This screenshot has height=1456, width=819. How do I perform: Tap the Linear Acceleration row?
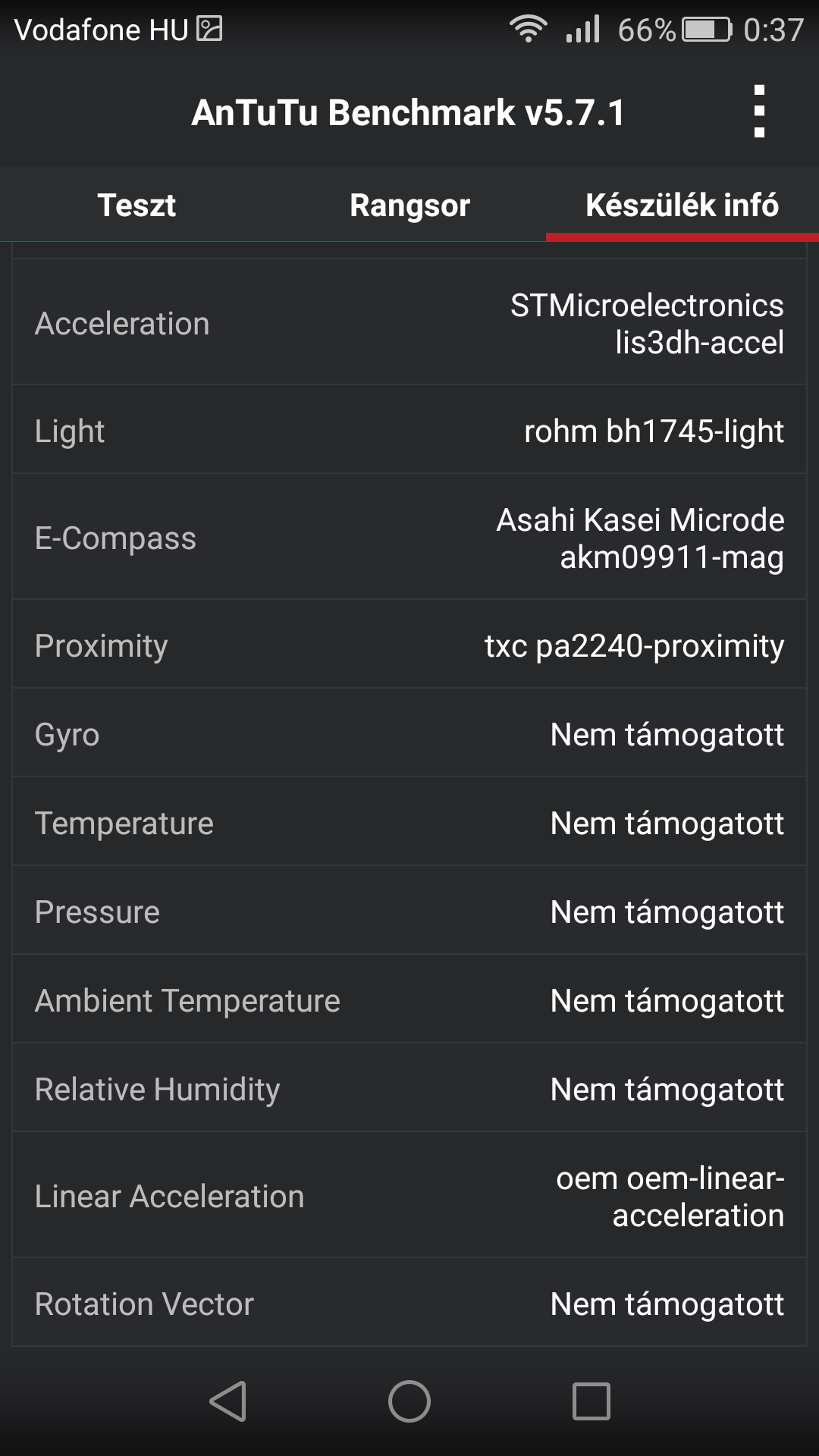point(409,1196)
